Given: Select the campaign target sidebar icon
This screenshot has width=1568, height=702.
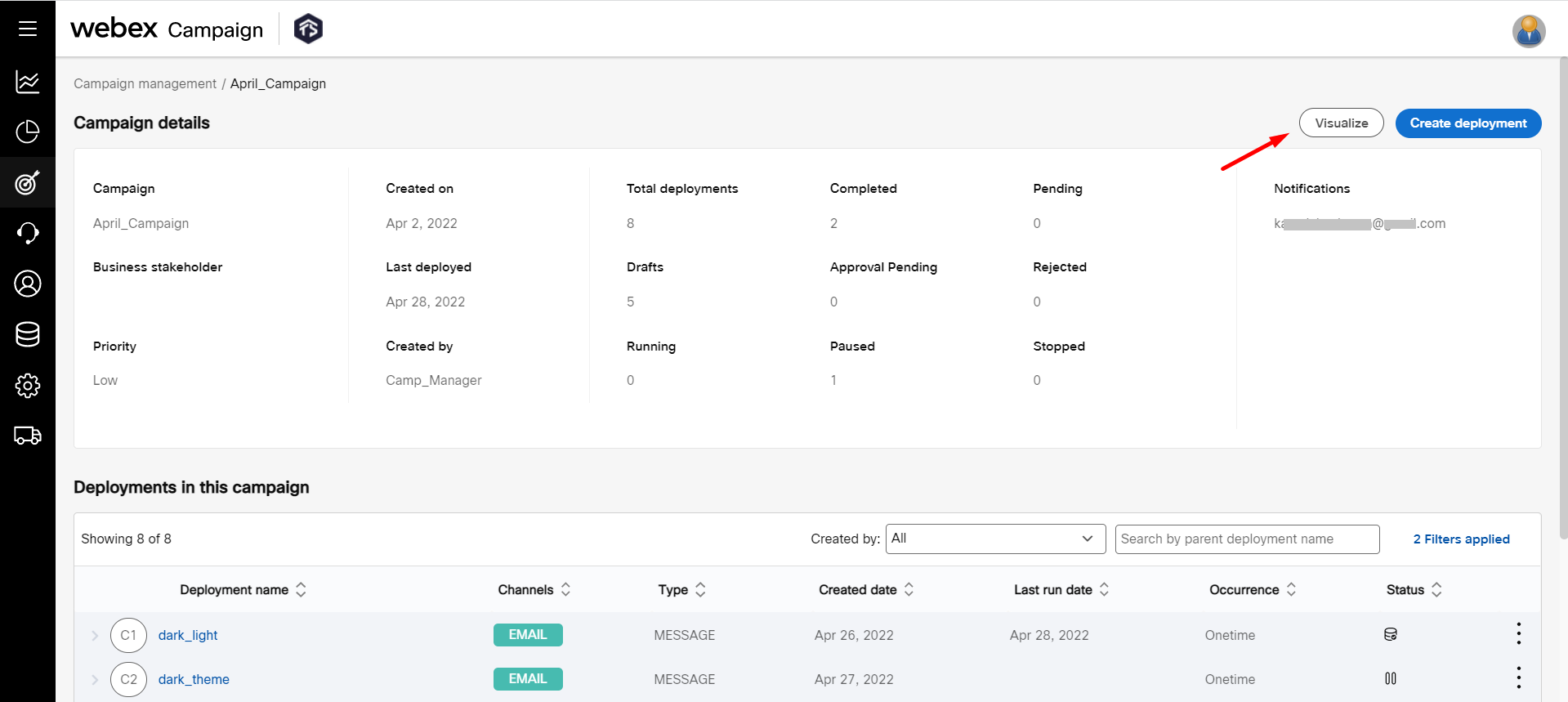Looking at the screenshot, I should 28,182.
